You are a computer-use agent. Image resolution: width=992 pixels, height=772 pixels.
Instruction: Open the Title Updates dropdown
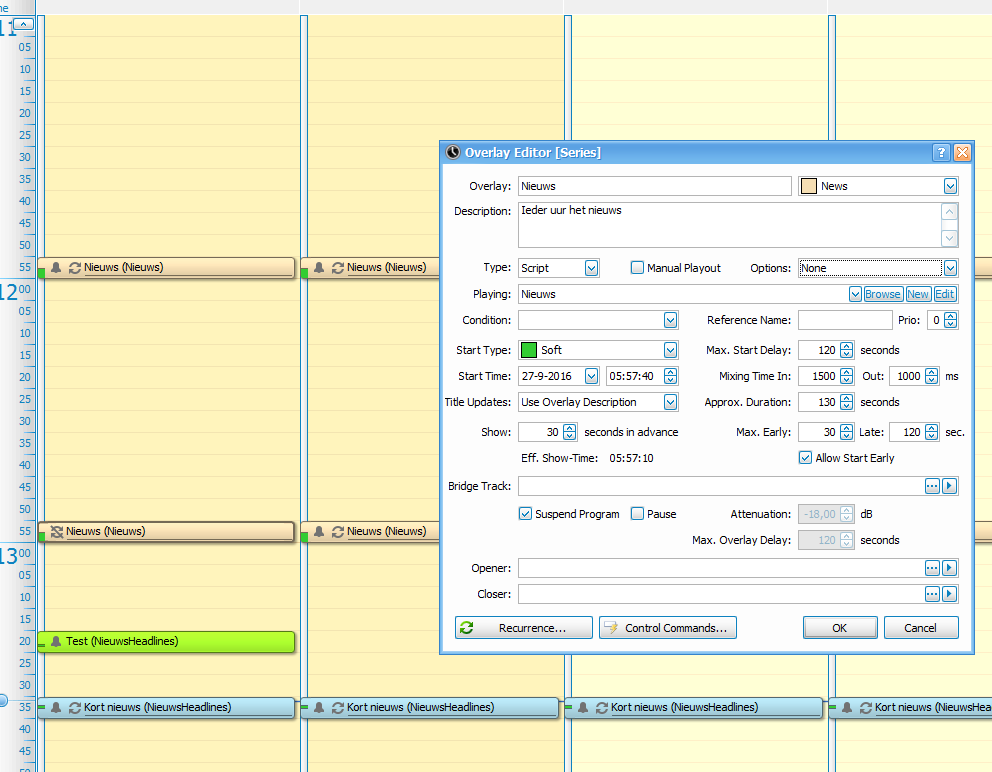[x=670, y=402]
